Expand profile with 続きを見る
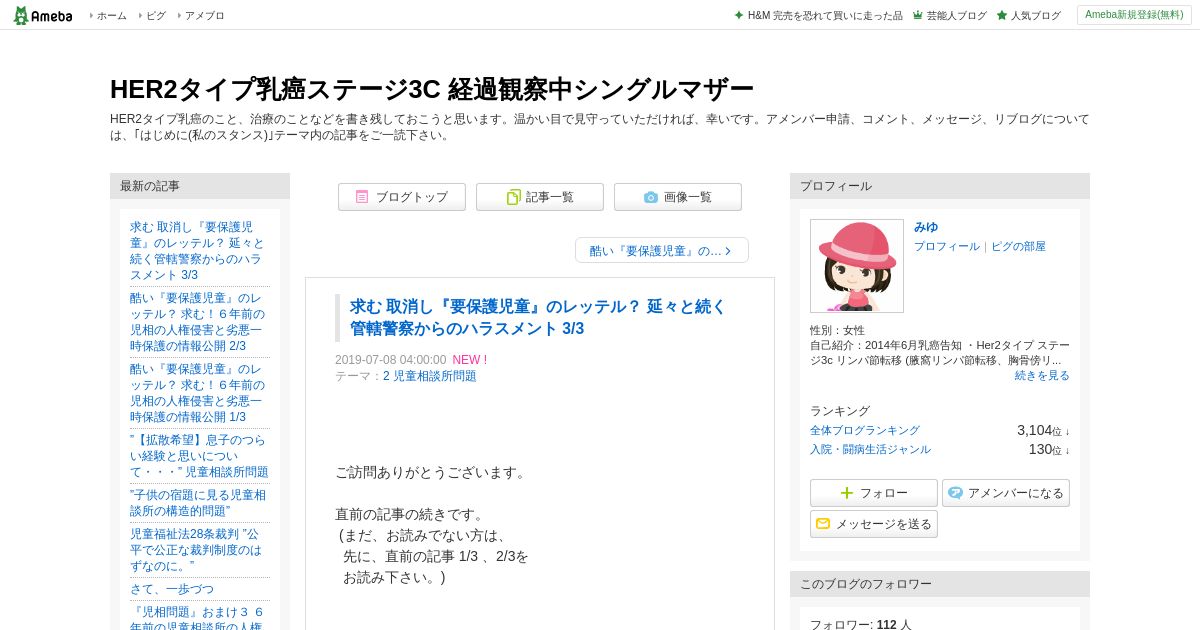 coord(1042,375)
